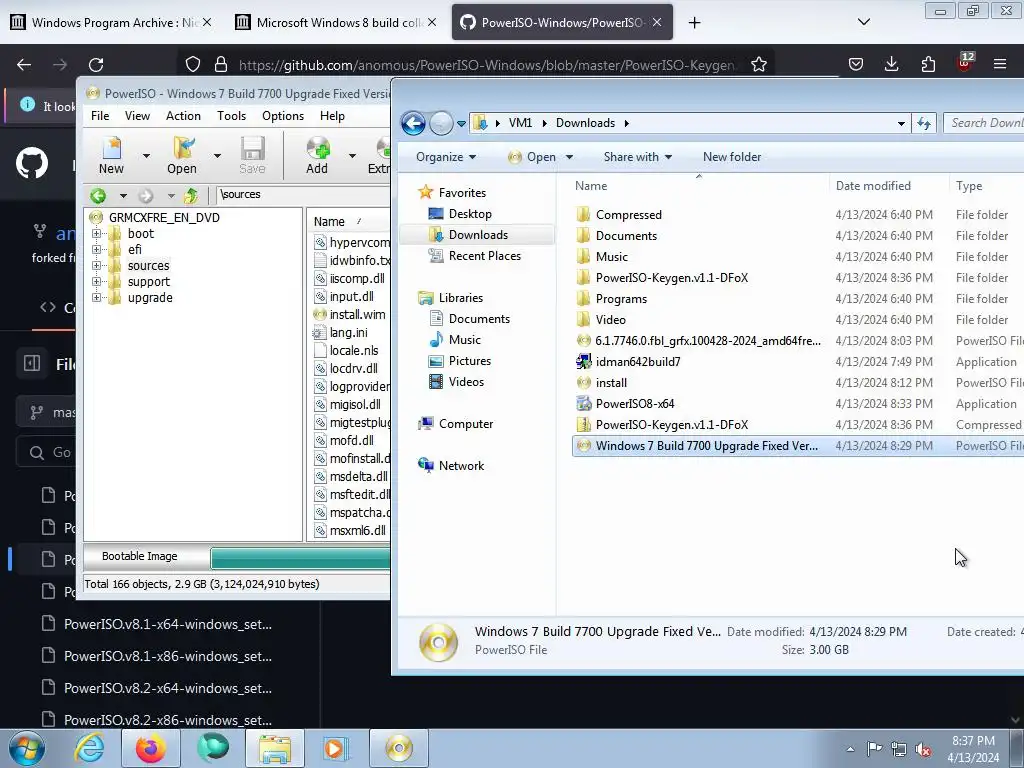Screen dimensions: 1024x768
Task: Click the Add toolbar icon in PowerISO
Action: (317, 155)
